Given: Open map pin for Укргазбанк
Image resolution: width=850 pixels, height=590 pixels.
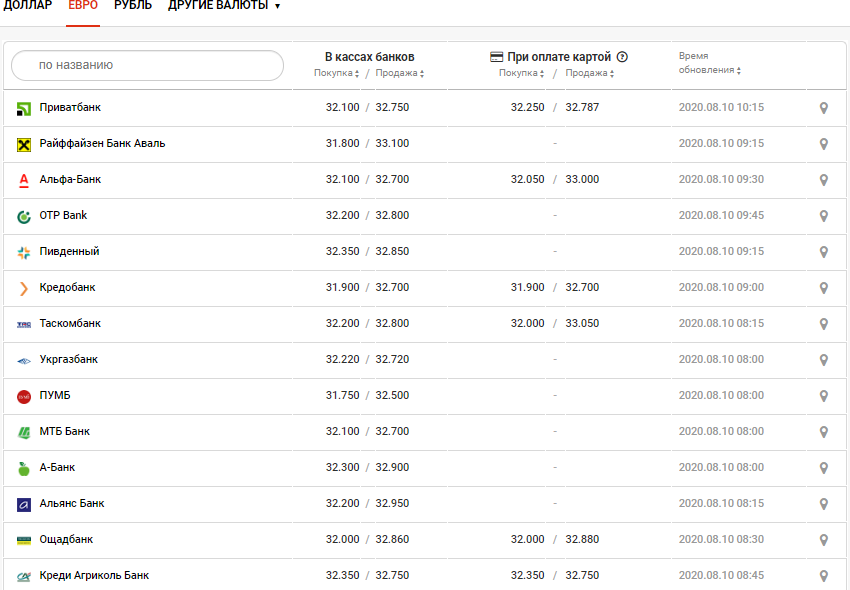Looking at the screenshot, I should tap(823, 360).
